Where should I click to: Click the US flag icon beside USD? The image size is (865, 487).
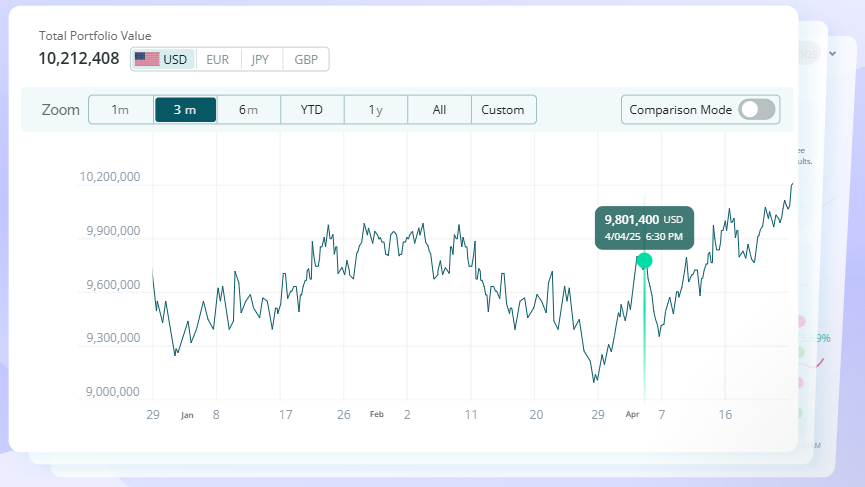[x=147, y=59]
